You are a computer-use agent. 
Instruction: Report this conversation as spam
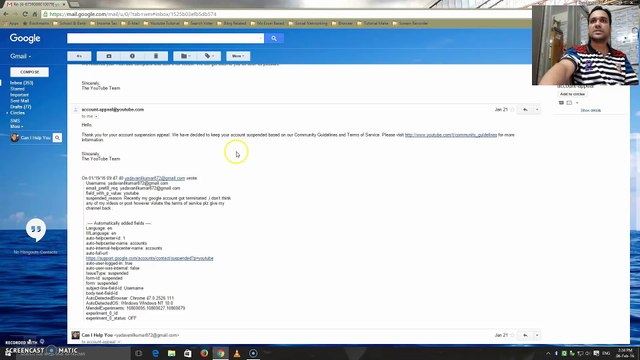(x=132, y=56)
